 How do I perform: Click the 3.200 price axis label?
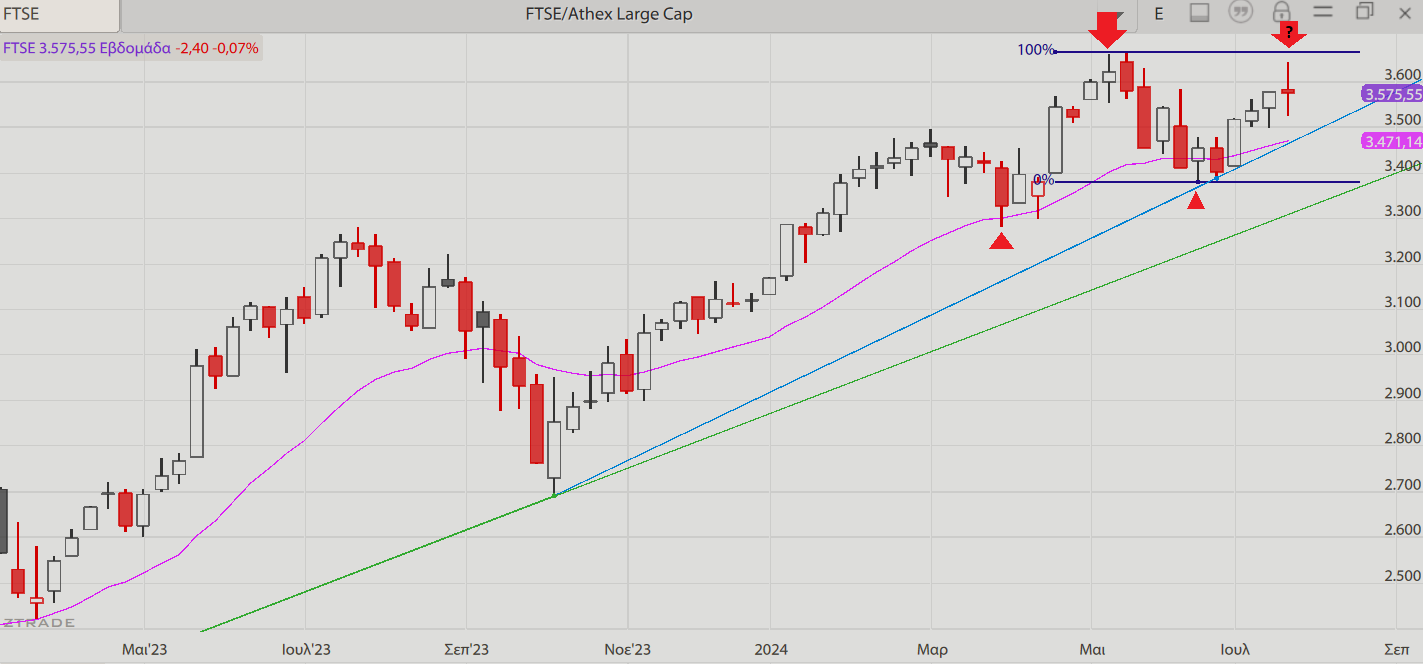point(1403,256)
